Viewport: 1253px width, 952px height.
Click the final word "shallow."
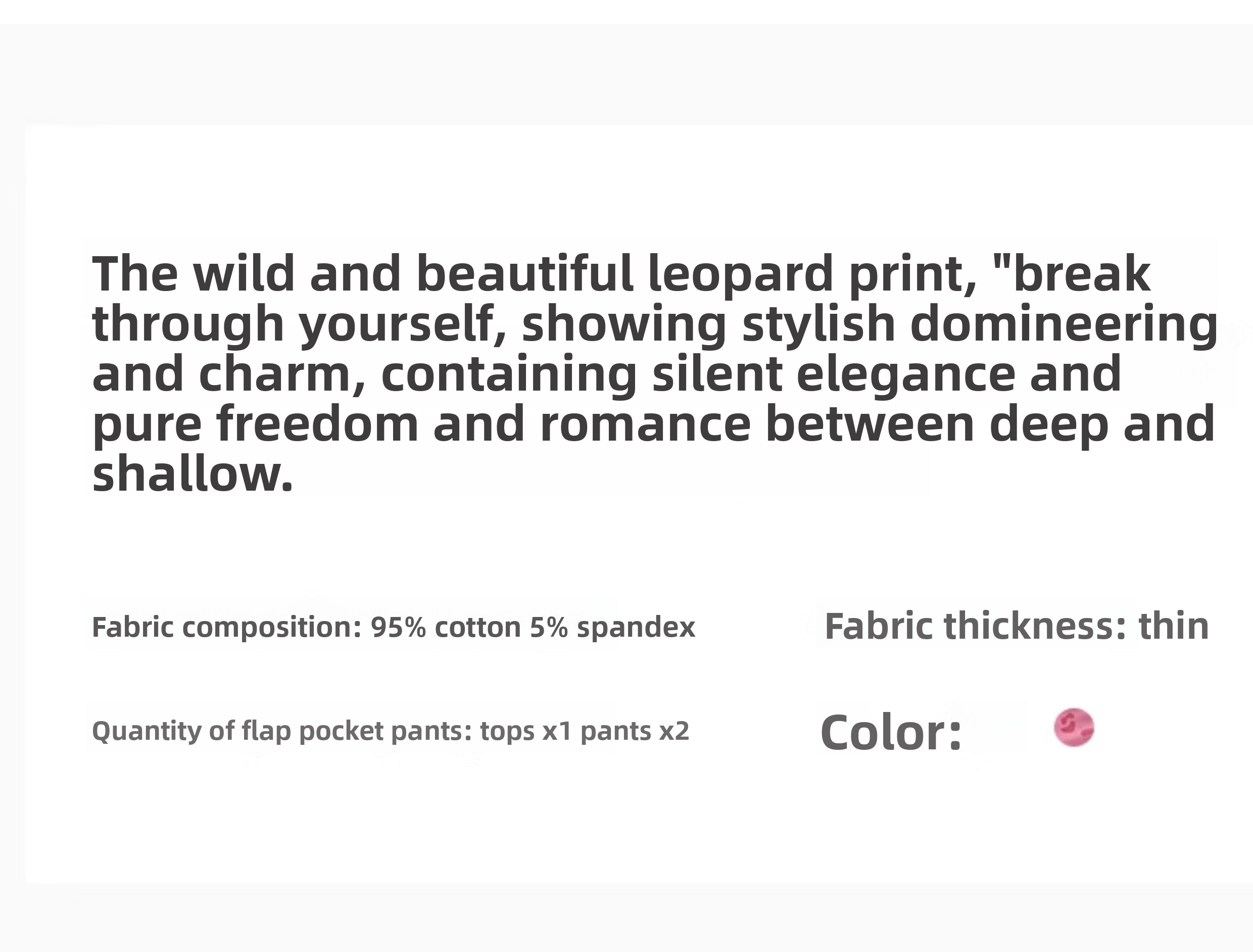point(192,474)
